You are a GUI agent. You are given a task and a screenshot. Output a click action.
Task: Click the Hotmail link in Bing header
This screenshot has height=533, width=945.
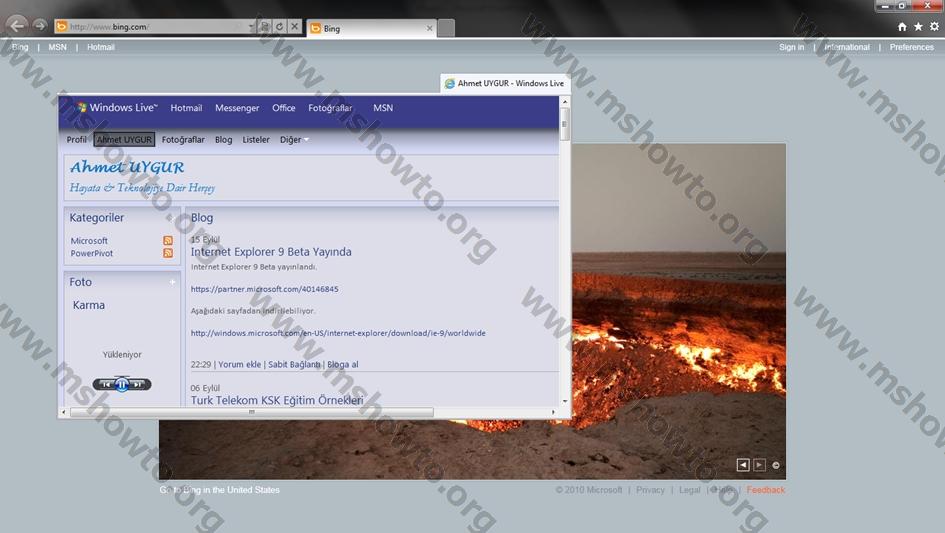pos(101,47)
